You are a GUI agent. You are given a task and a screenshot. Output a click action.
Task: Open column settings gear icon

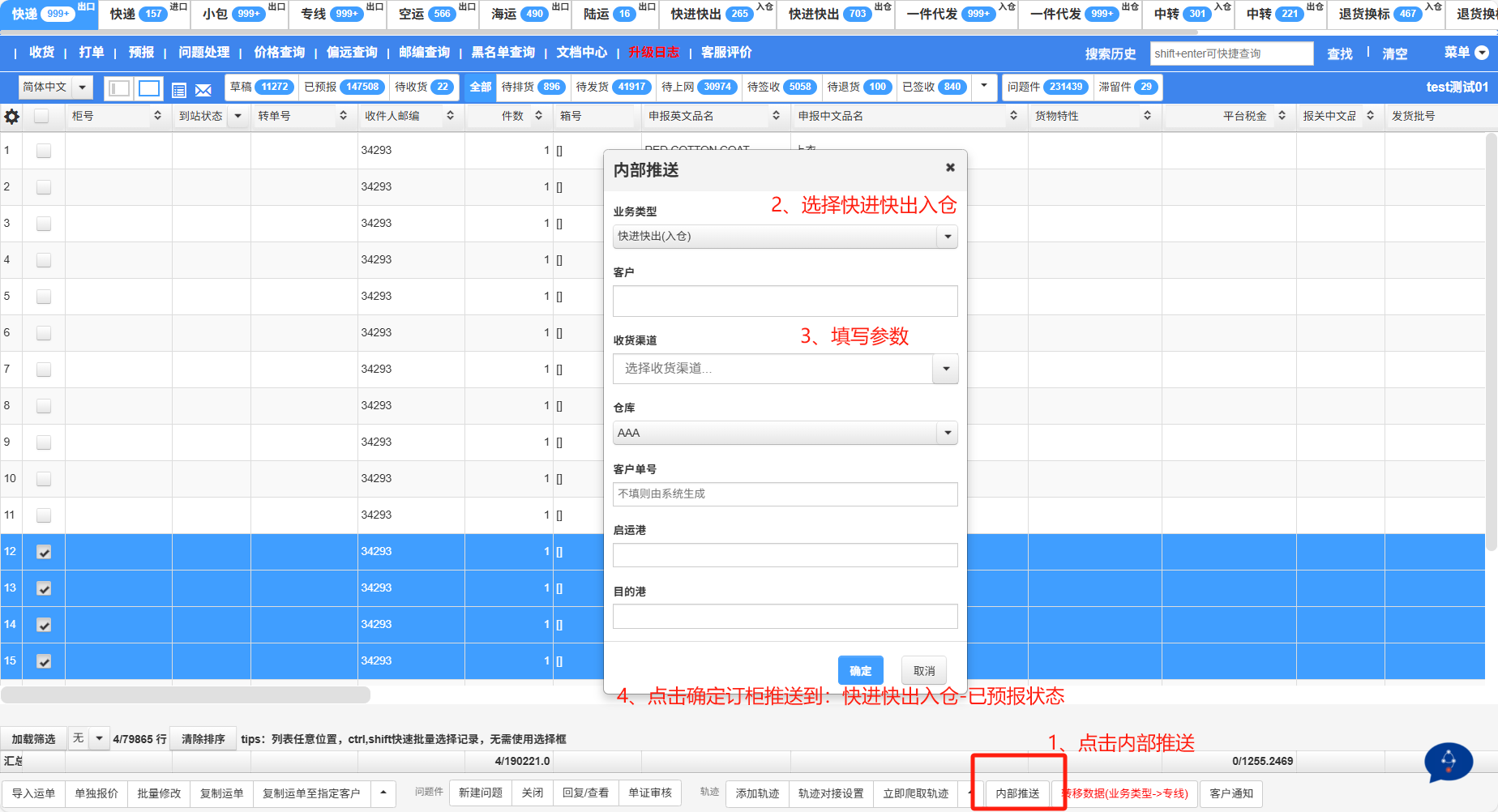click(12, 116)
